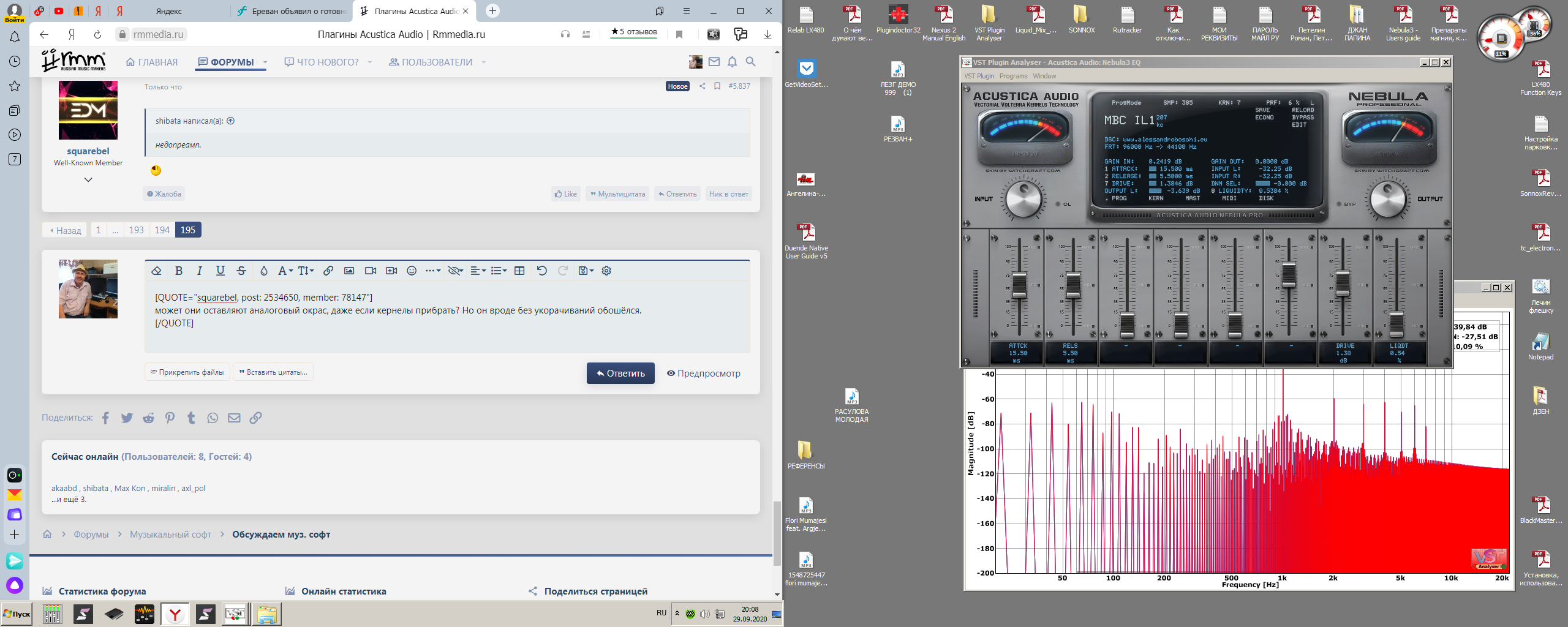Bookmark post #5.837 with bookmark icon

pyautogui.click(x=717, y=86)
